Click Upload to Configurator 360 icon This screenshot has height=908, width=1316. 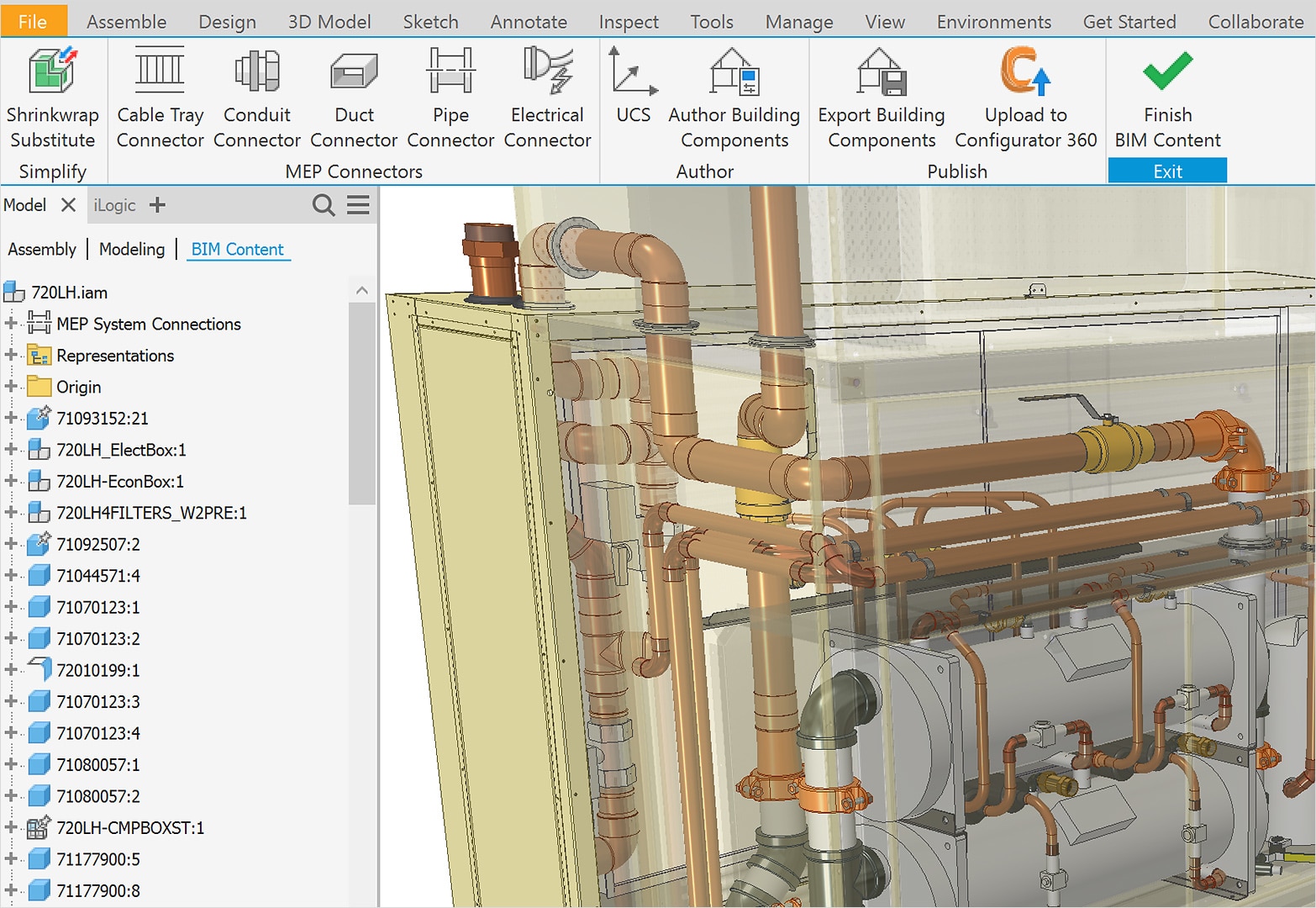(1025, 71)
